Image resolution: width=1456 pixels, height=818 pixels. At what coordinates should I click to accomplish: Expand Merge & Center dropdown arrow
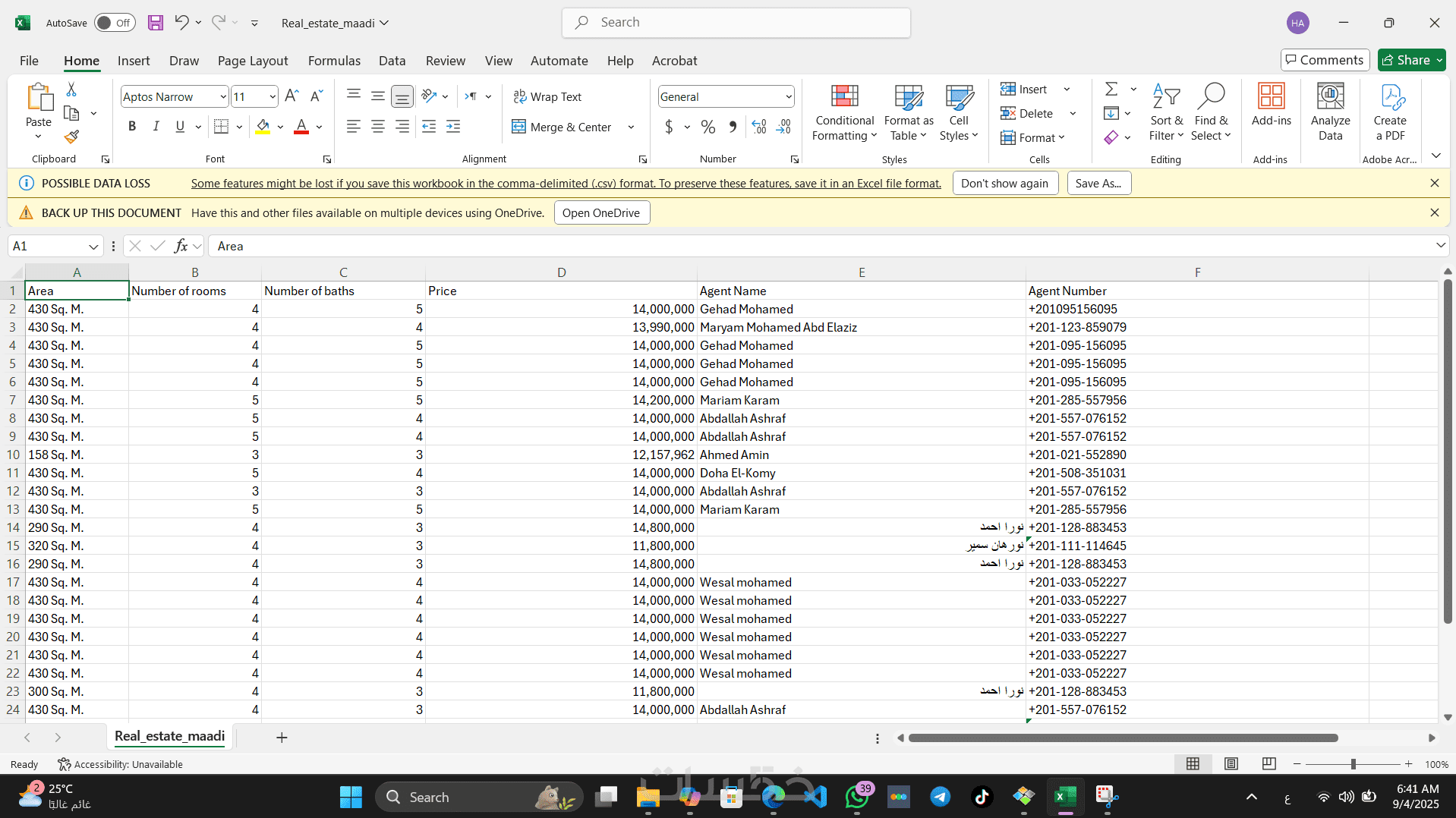(x=631, y=127)
